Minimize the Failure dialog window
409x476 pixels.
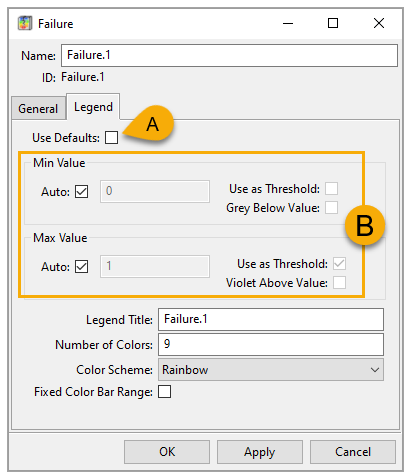pyautogui.click(x=288, y=24)
